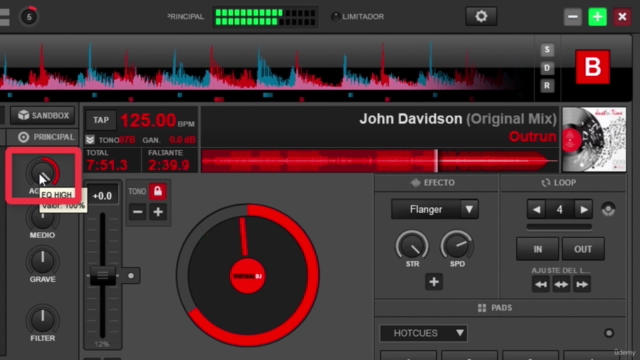Double loop length with right arrow
The width and height of the screenshot is (640, 360).
(x=584, y=210)
